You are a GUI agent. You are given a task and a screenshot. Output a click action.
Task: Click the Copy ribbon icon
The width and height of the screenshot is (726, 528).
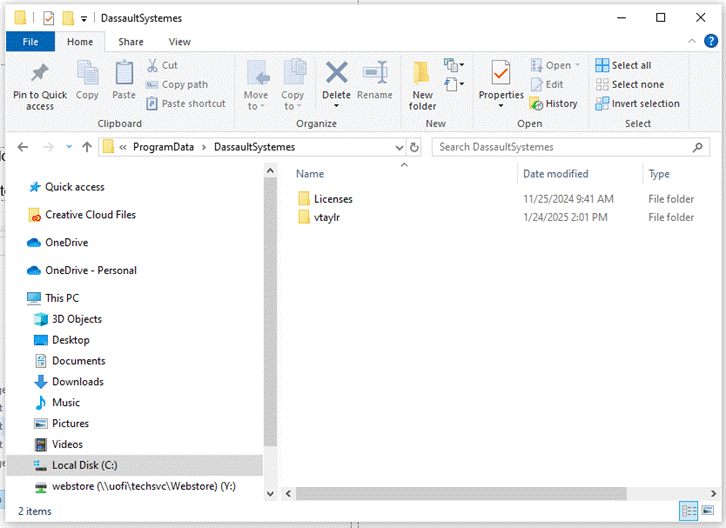(87, 73)
